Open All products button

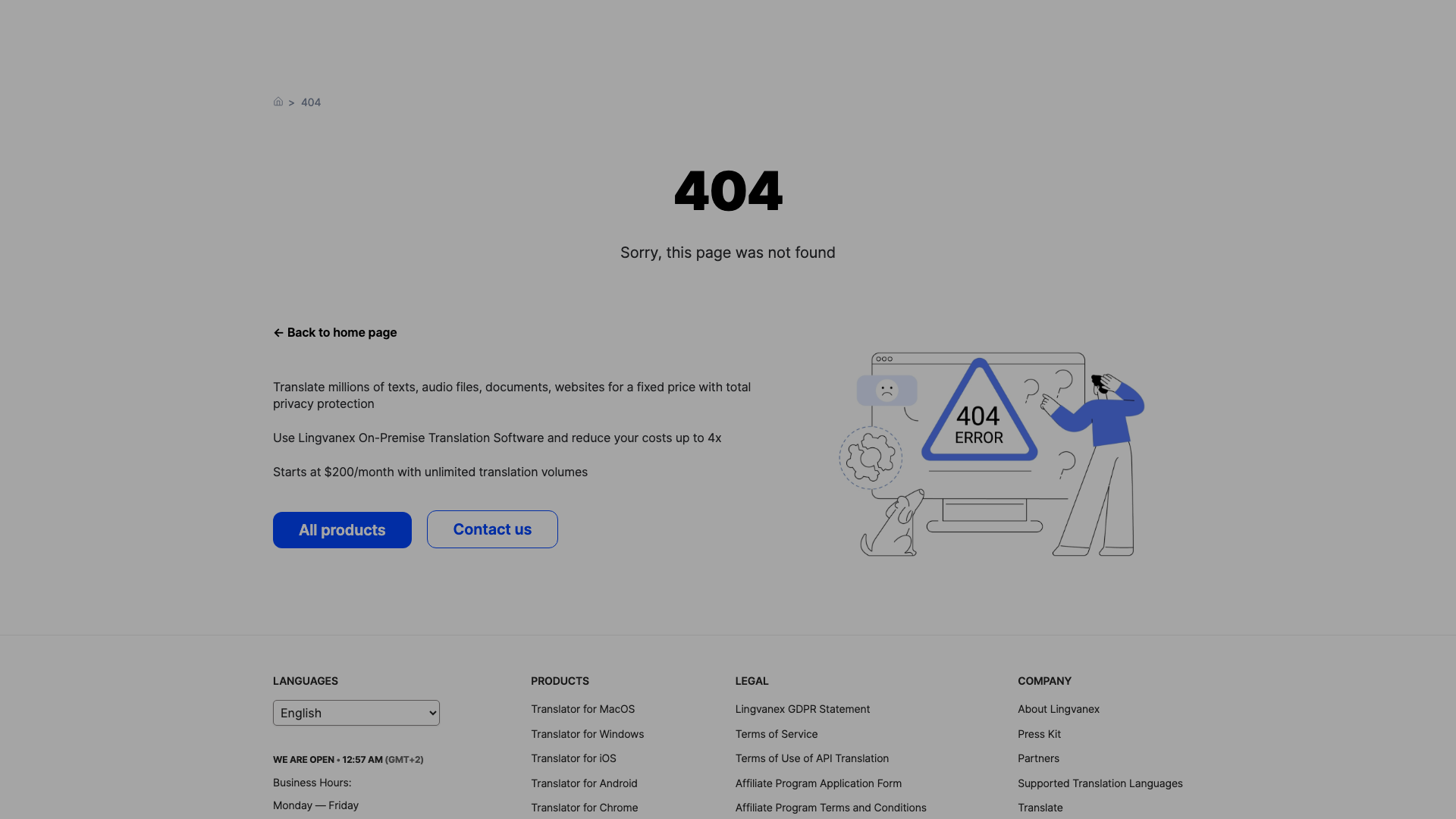pyautogui.click(x=342, y=530)
